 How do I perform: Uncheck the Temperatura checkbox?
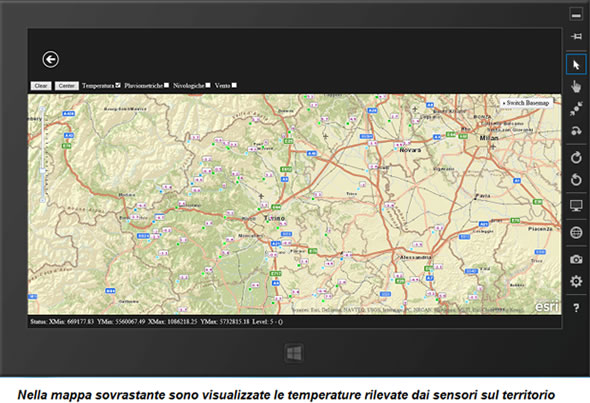pyautogui.click(x=118, y=85)
